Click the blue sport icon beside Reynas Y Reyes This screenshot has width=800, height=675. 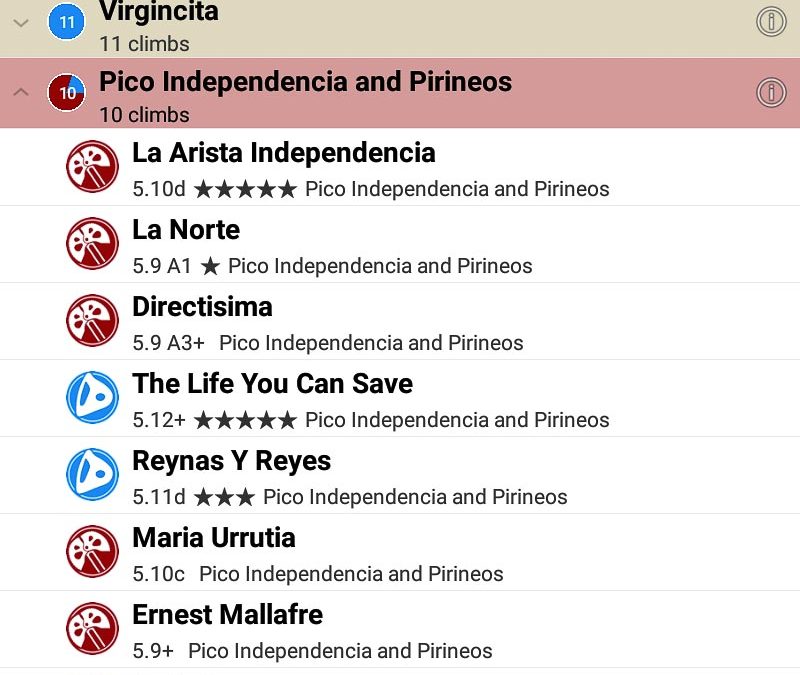(x=92, y=474)
